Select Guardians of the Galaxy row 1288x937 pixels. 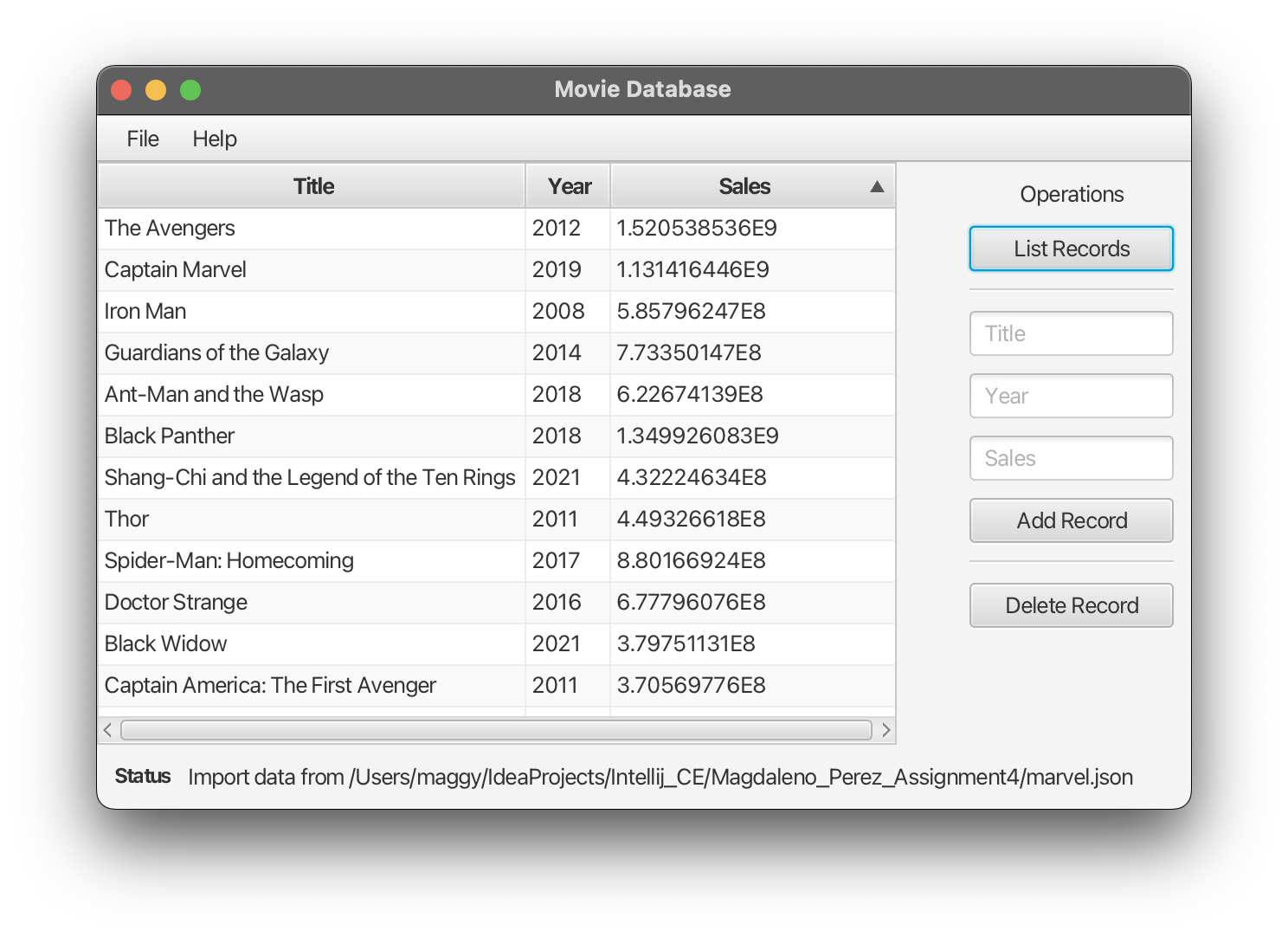[497, 353]
